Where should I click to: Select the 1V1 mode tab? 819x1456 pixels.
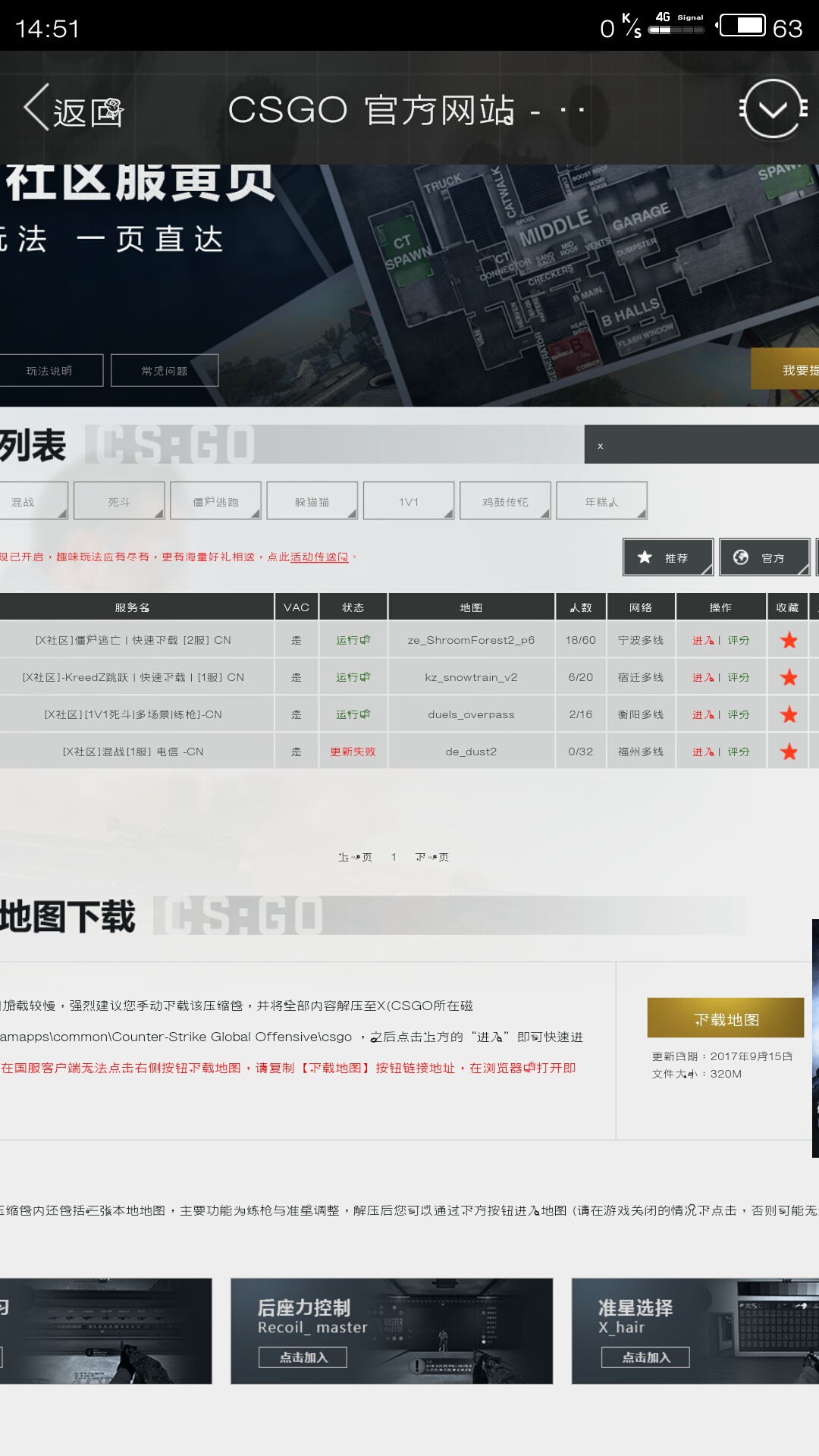coord(409,501)
